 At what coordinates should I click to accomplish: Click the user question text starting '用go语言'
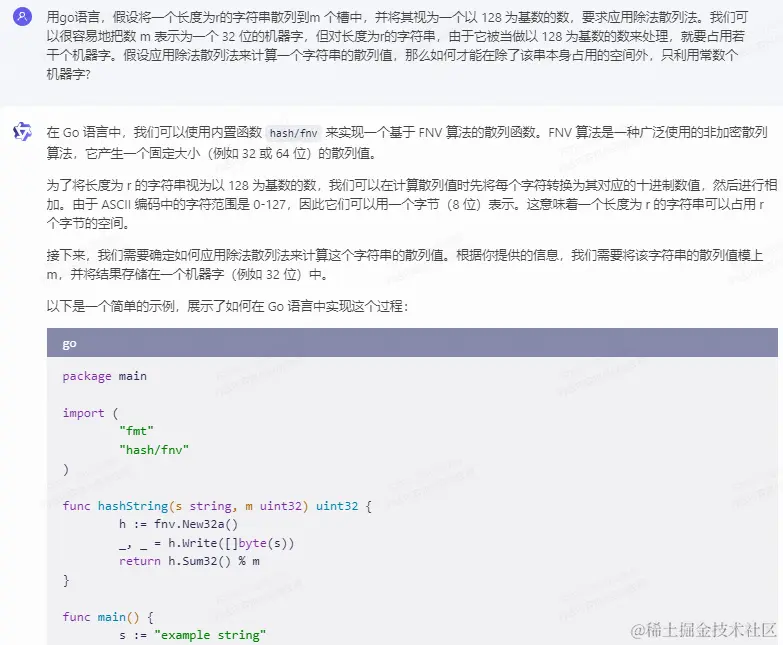(397, 45)
